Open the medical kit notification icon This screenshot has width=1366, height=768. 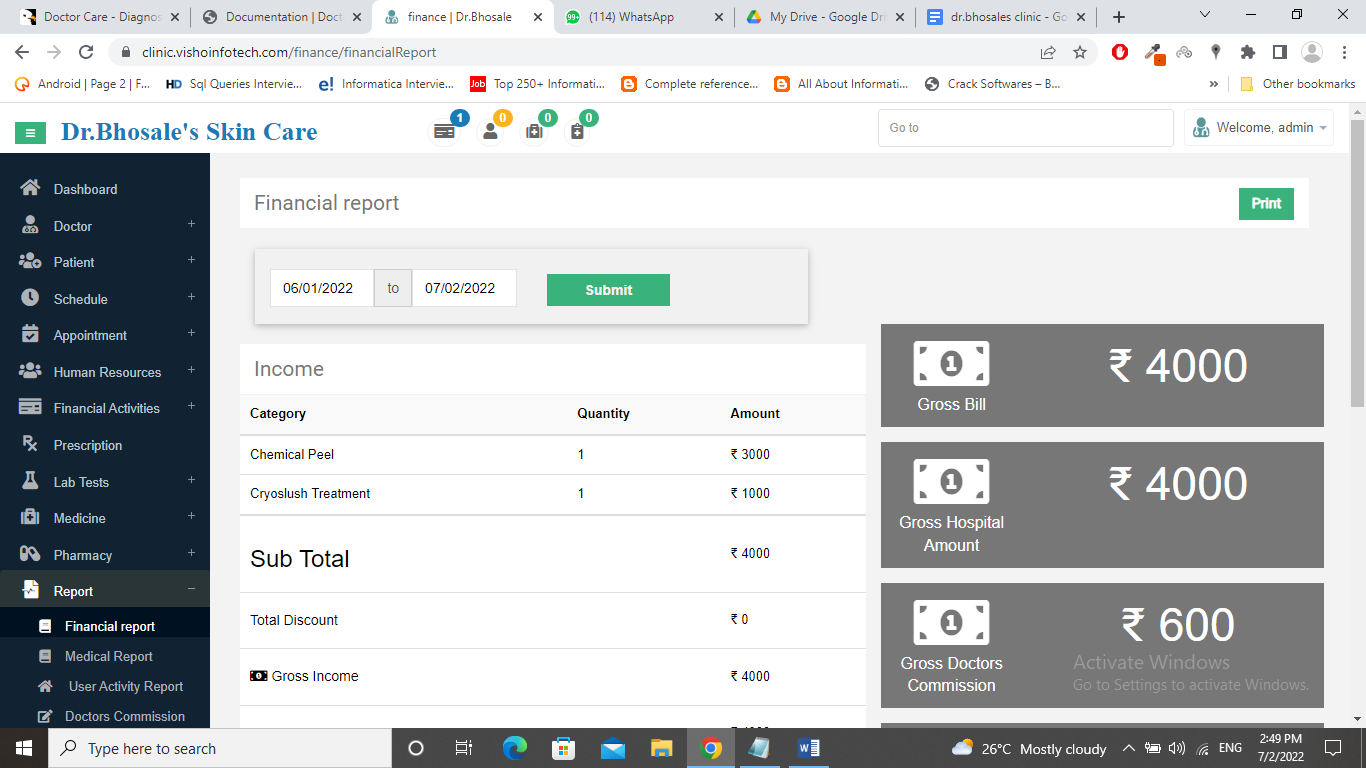click(534, 131)
